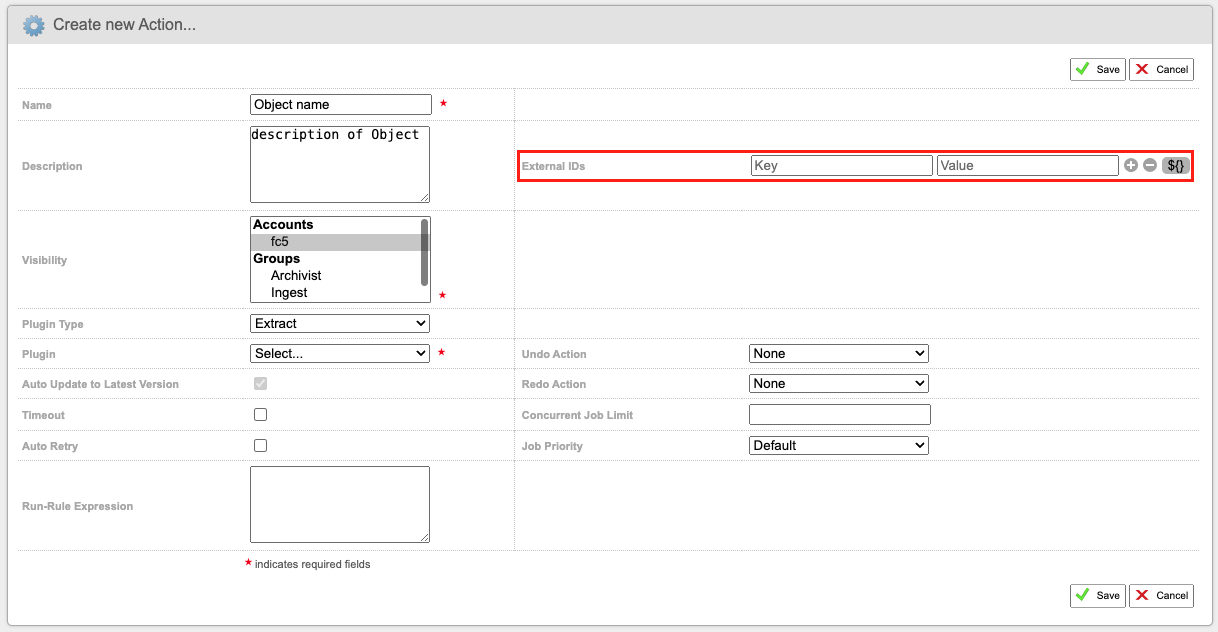Enable the Auto Retry checkbox

[x=261, y=445]
